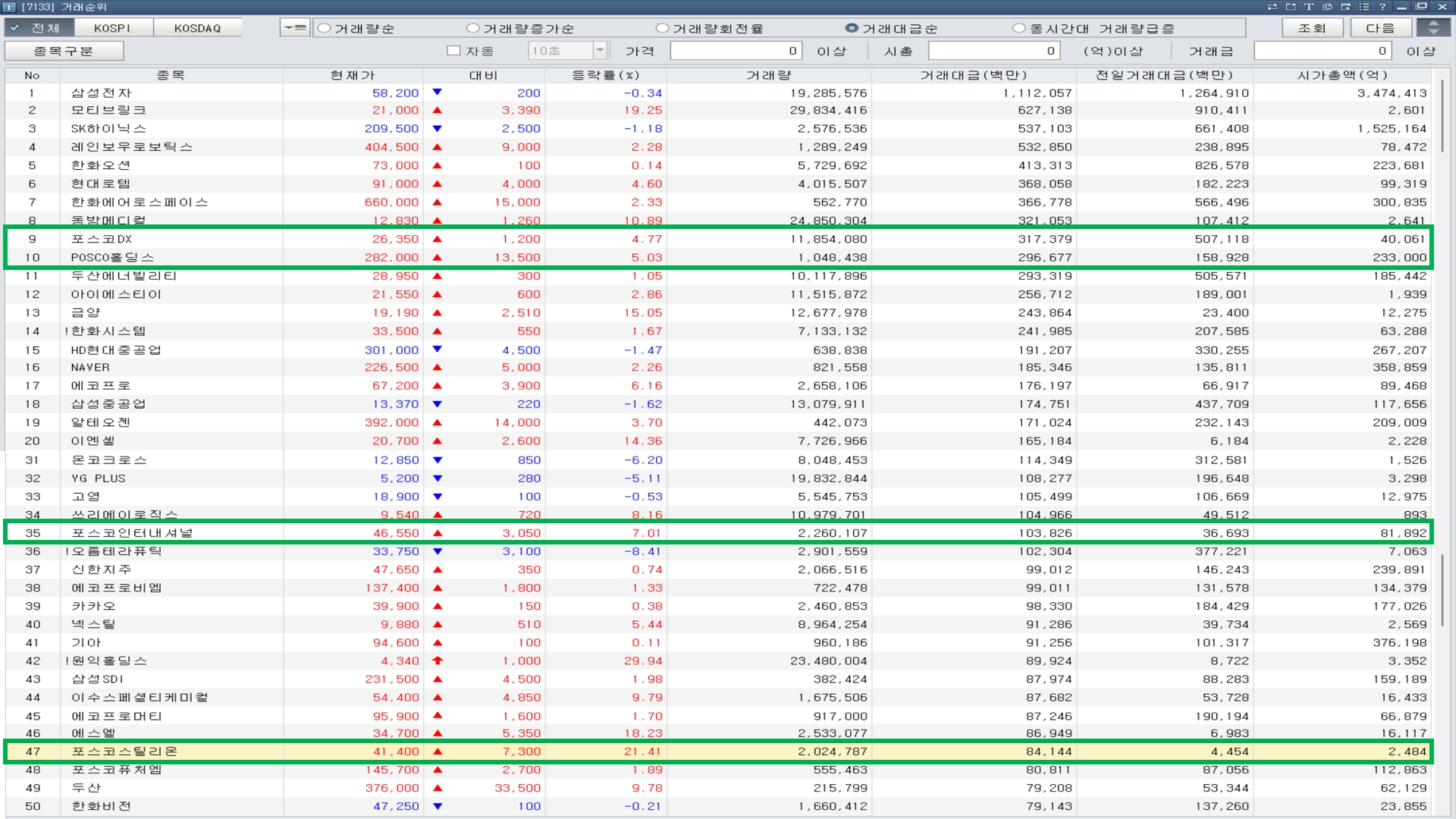Click the 가격 price input field
Image resolution: width=1456 pixels, height=819 pixels.
point(735,51)
